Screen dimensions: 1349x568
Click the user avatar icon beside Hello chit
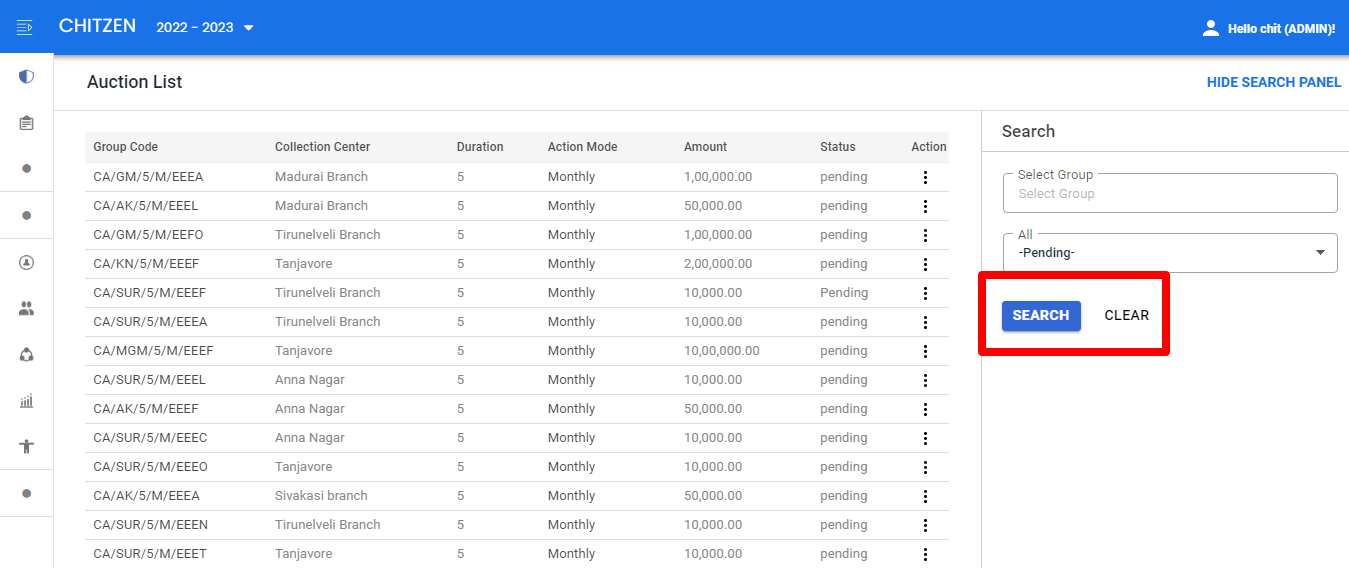click(x=1211, y=28)
